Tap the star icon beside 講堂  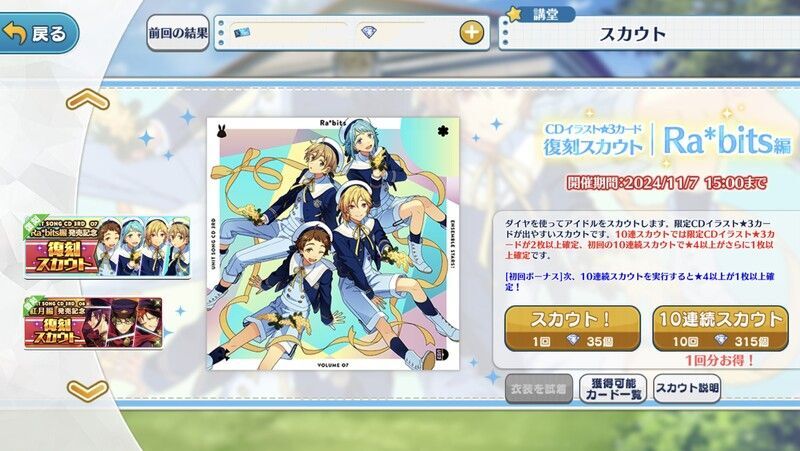pyautogui.click(x=514, y=14)
